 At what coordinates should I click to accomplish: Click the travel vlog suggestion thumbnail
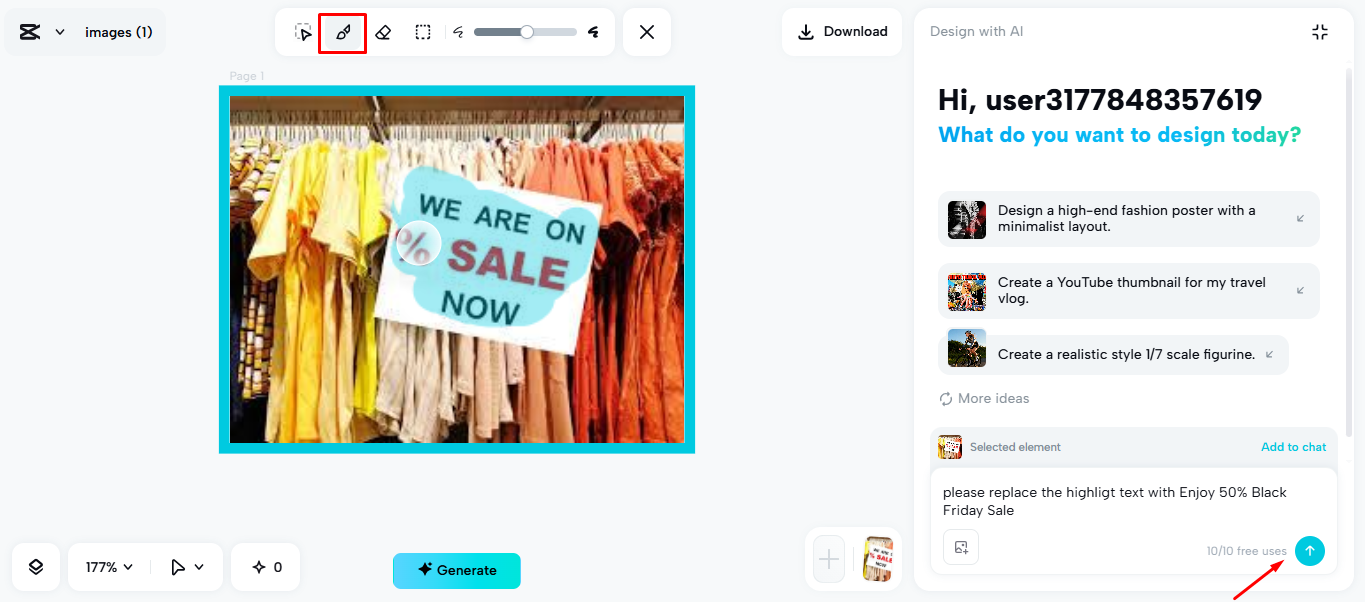[x=967, y=291]
